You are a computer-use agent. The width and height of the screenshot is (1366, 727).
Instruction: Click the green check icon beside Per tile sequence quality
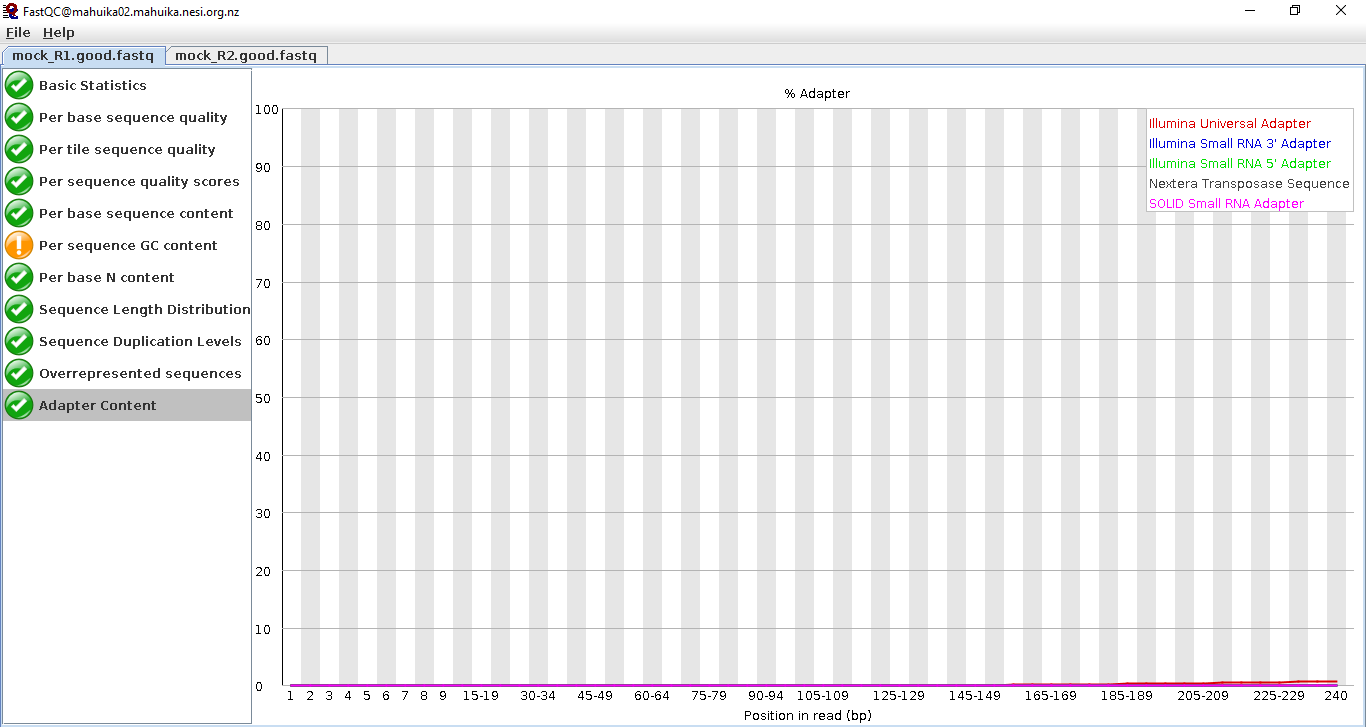click(x=19, y=150)
